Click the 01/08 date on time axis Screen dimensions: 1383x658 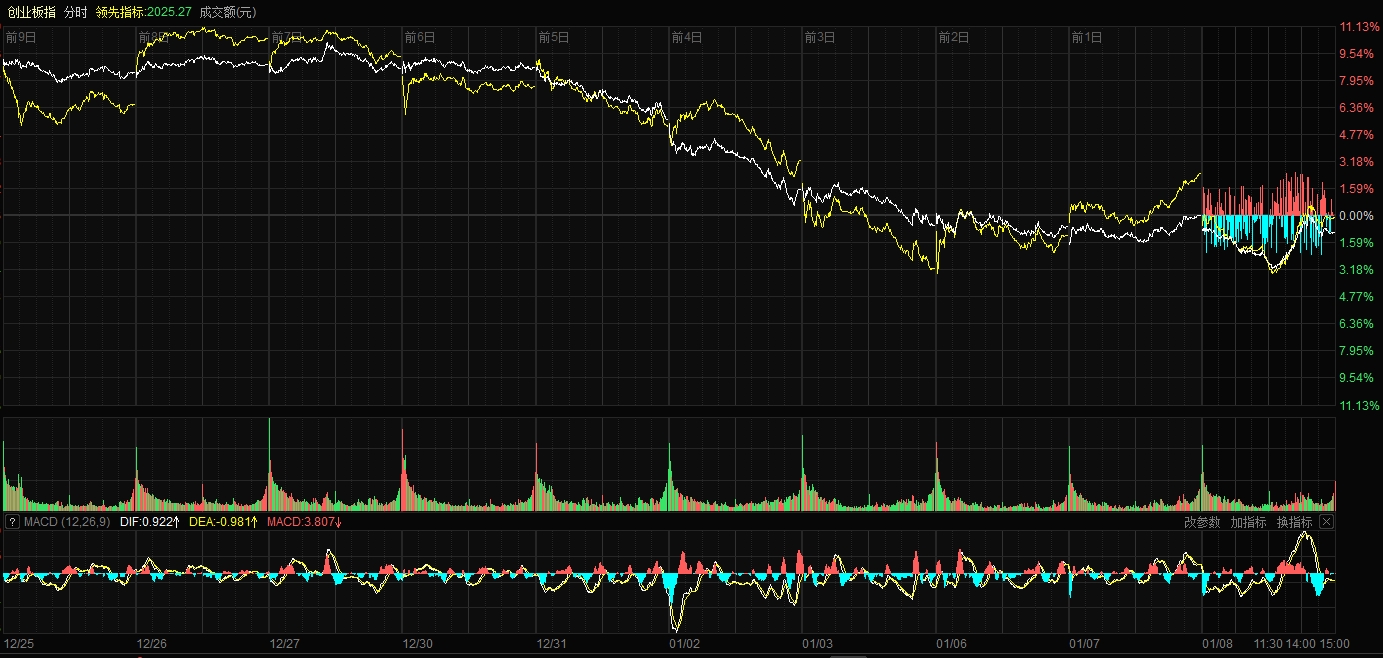point(1217,644)
